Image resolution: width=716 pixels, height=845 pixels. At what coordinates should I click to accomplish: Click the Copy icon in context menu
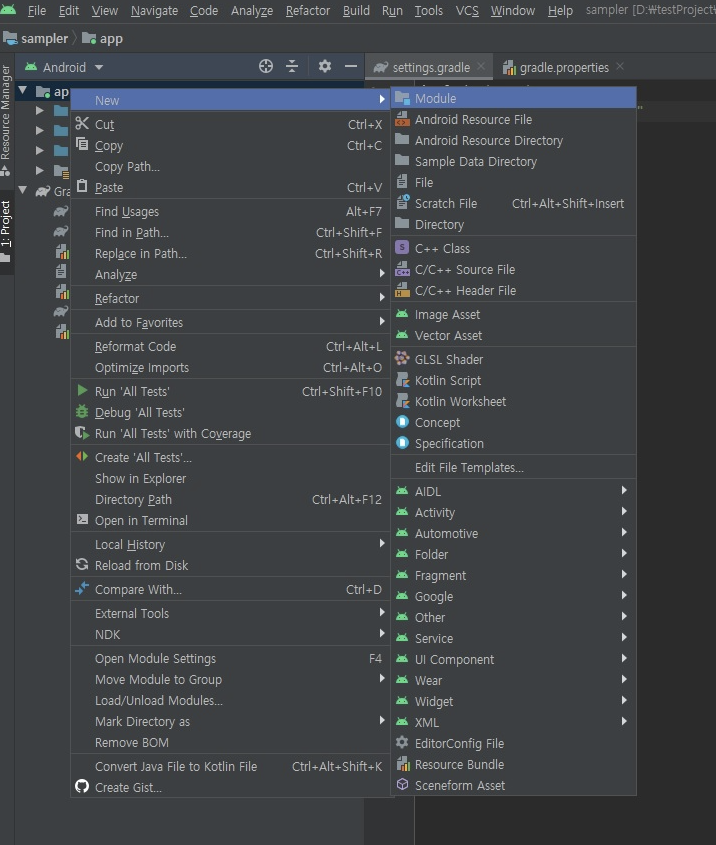pyautogui.click(x=82, y=144)
